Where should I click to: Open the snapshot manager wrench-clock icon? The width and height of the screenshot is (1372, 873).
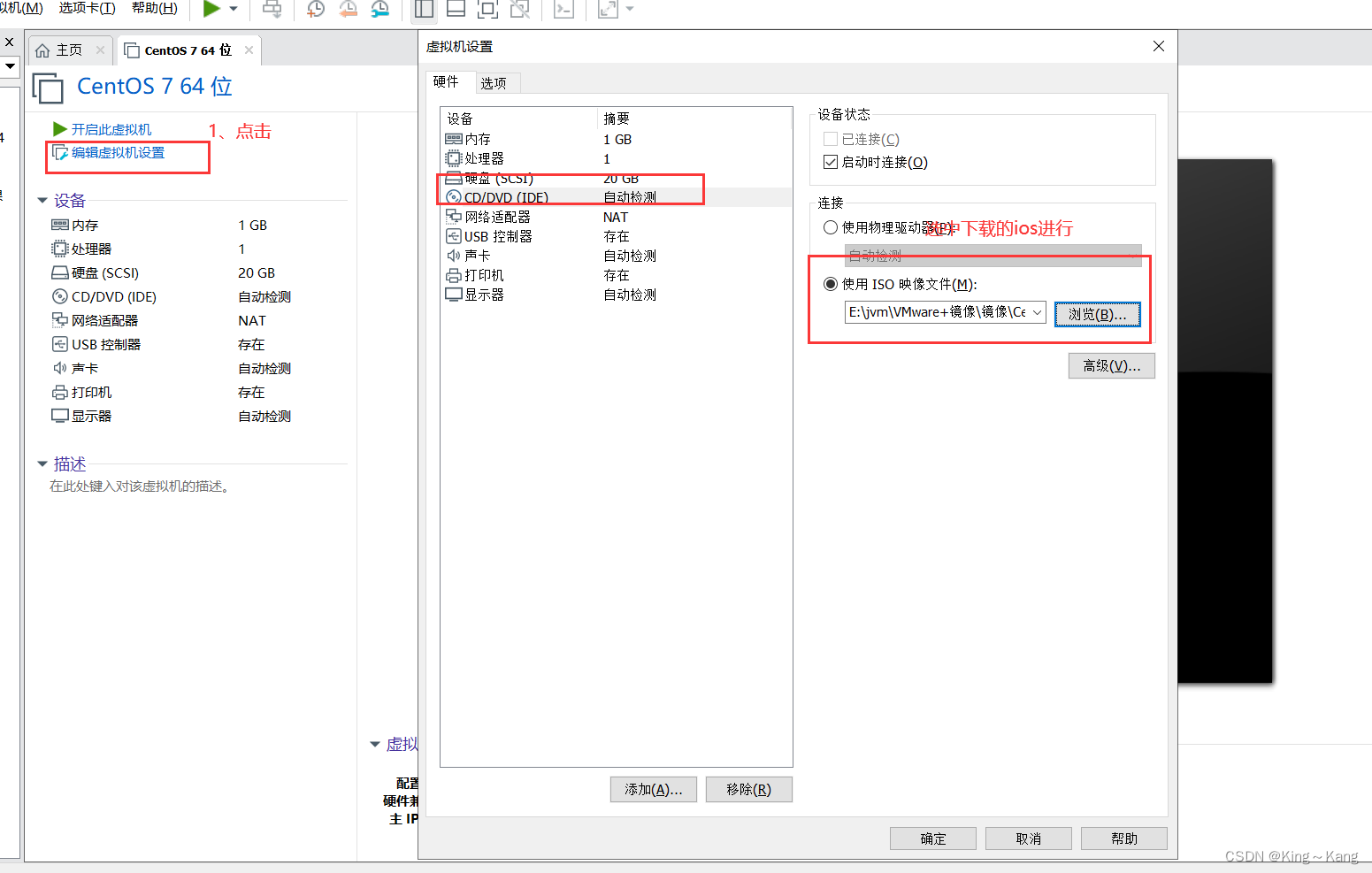pyautogui.click(x=380, y=9)
